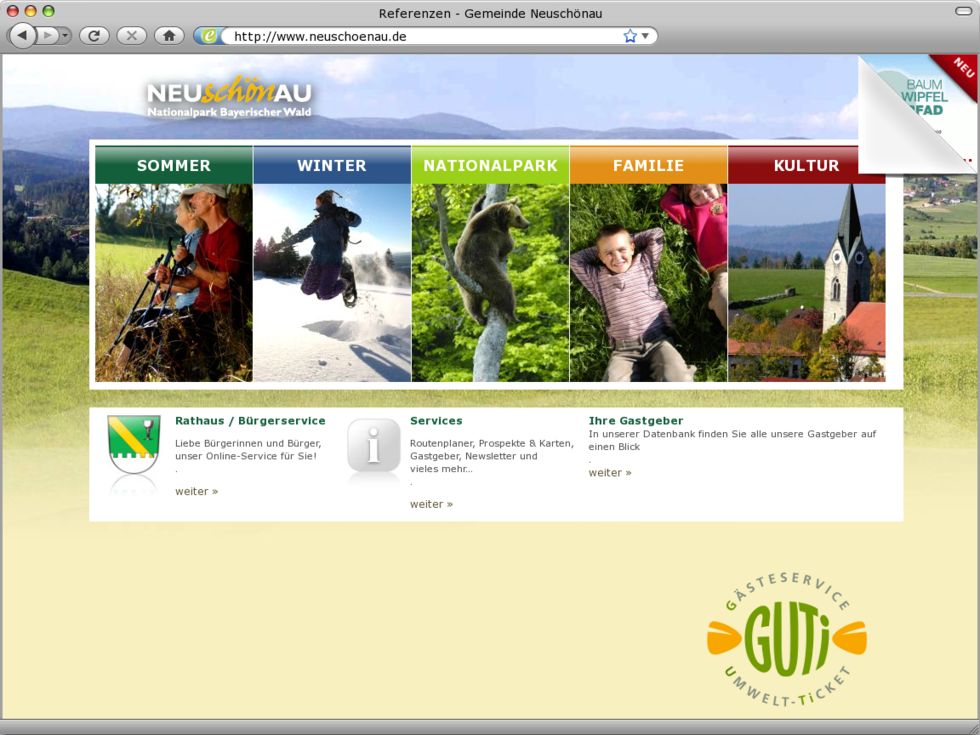Open the Ihre Gastgeber heading link

point(636,421)
